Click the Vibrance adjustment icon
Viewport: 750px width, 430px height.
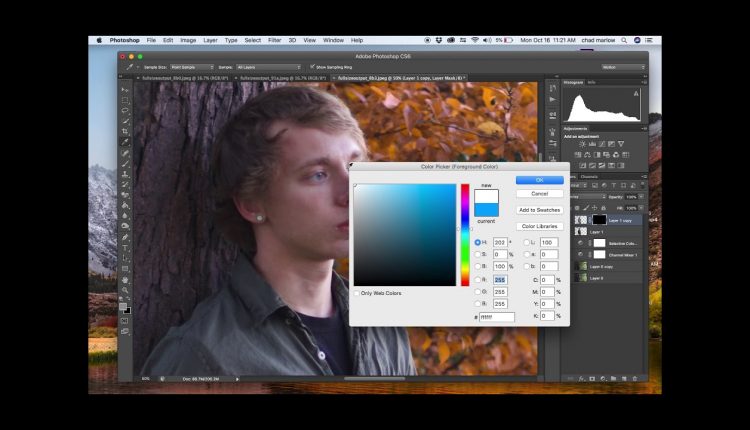621,144
